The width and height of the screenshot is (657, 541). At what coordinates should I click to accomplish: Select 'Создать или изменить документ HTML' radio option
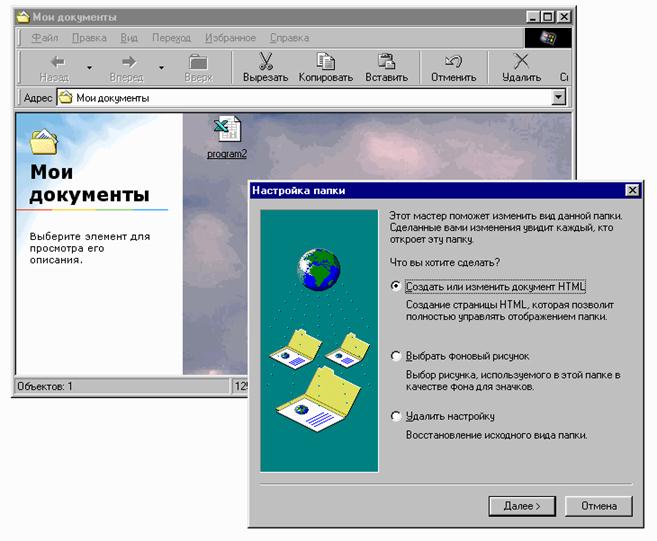tap(397, 286)
